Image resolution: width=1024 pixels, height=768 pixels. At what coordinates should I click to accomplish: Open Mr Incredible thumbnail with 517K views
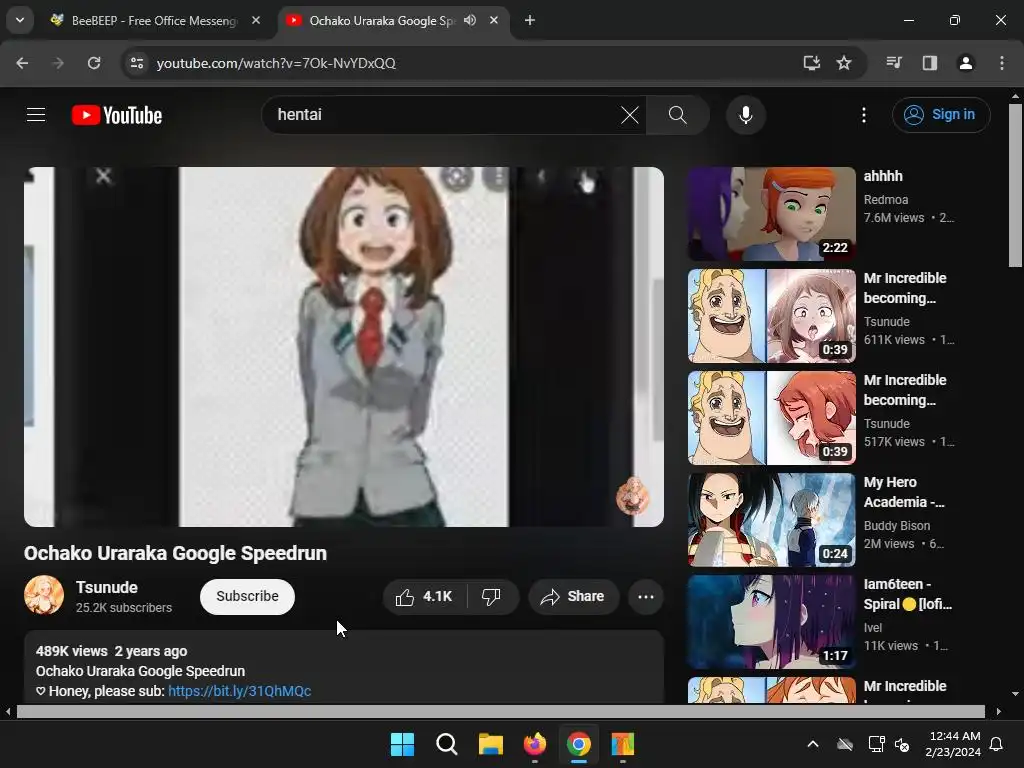pyautogui.click(x=771, y=418)
